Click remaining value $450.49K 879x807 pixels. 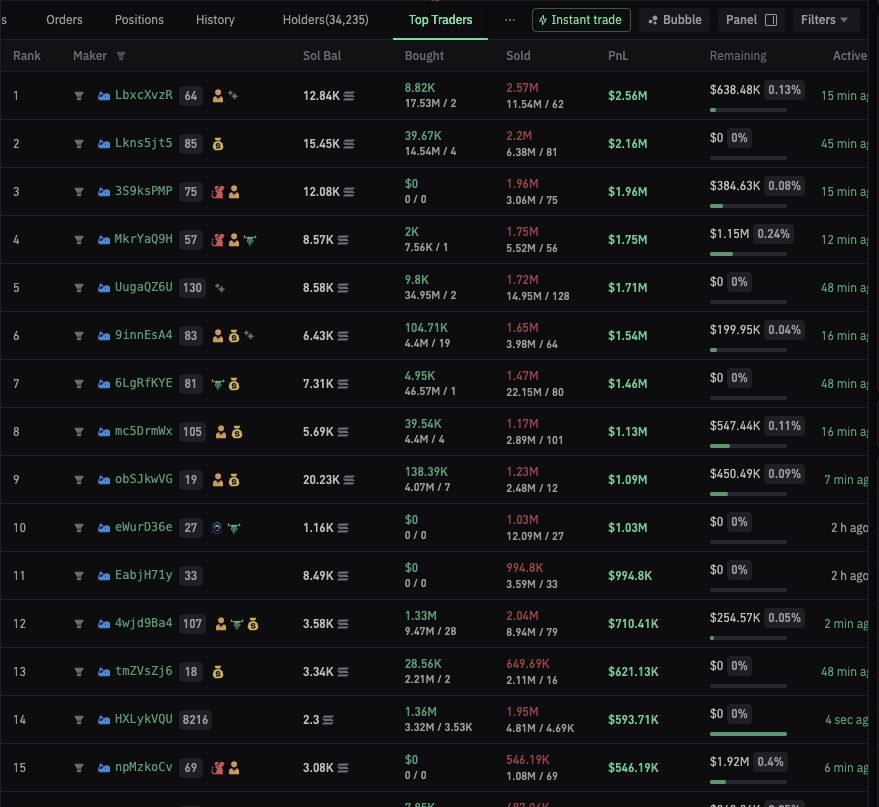pyautogui.click(x=735, y=474)
